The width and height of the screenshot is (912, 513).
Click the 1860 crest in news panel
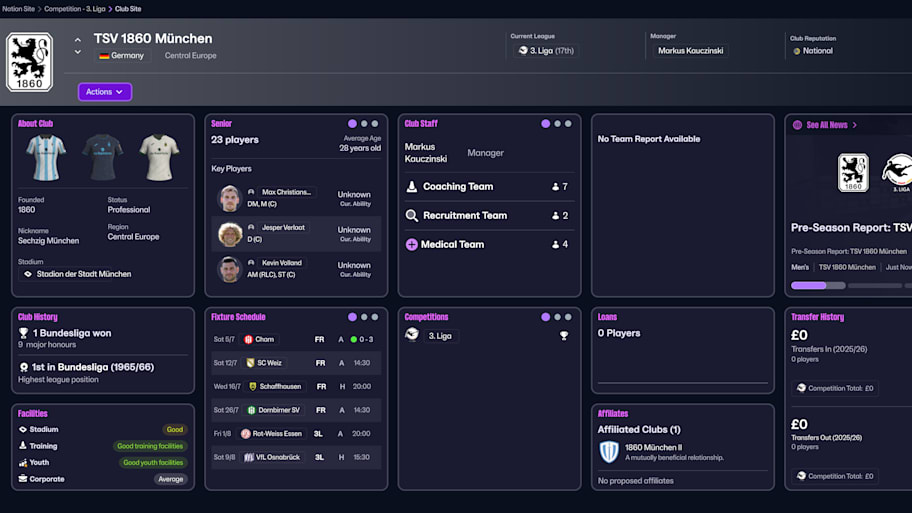click(x=853, y=173)
